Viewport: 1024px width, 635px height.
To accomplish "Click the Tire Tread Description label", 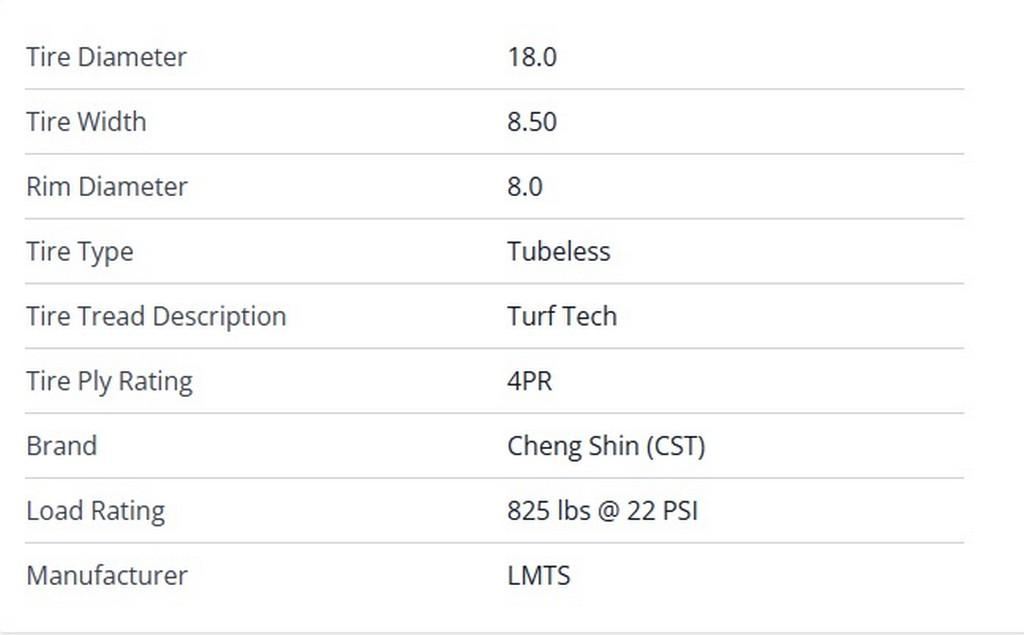I will (x=156, y=317).
